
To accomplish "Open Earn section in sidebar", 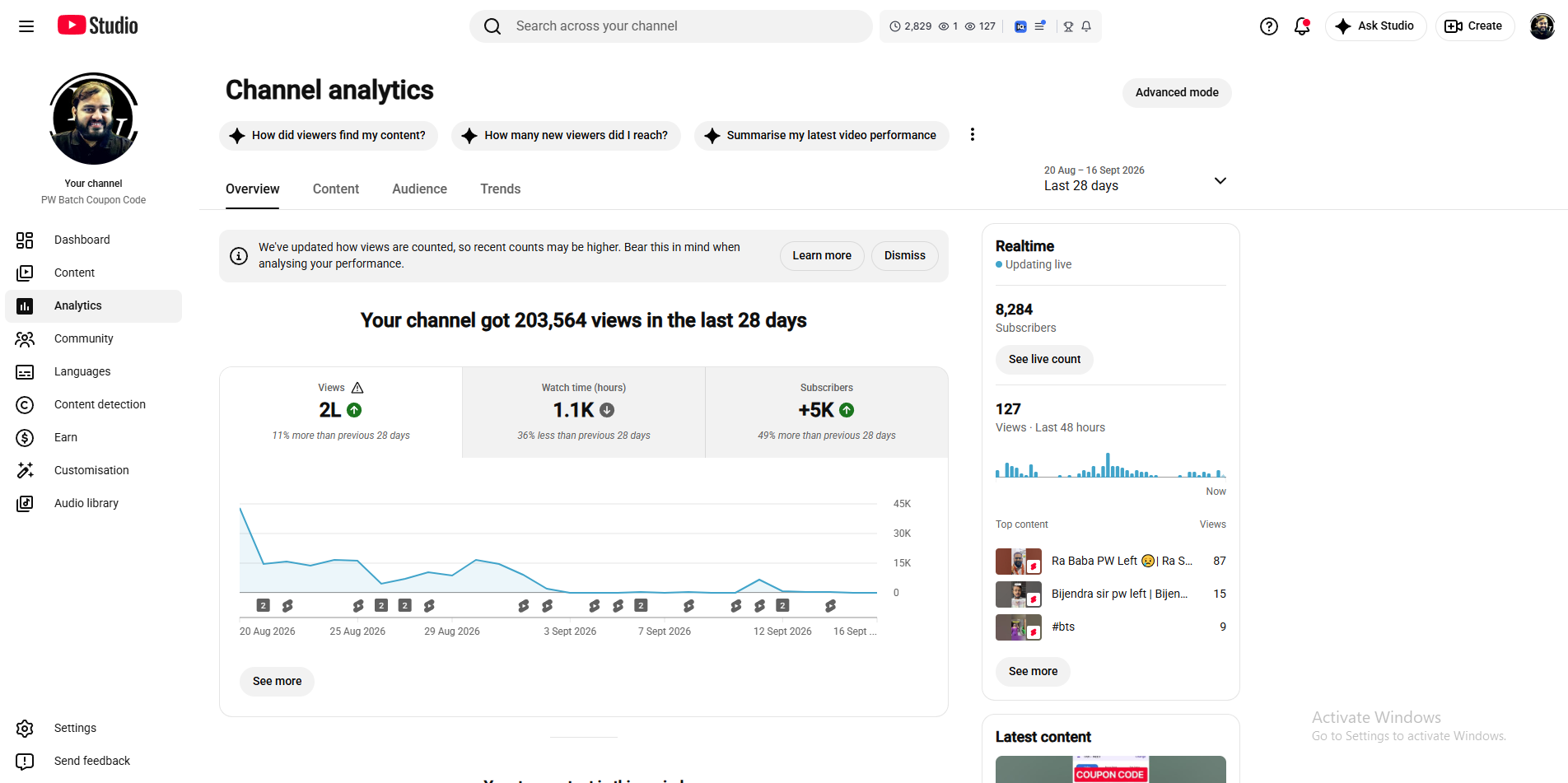I will point(93,437).
